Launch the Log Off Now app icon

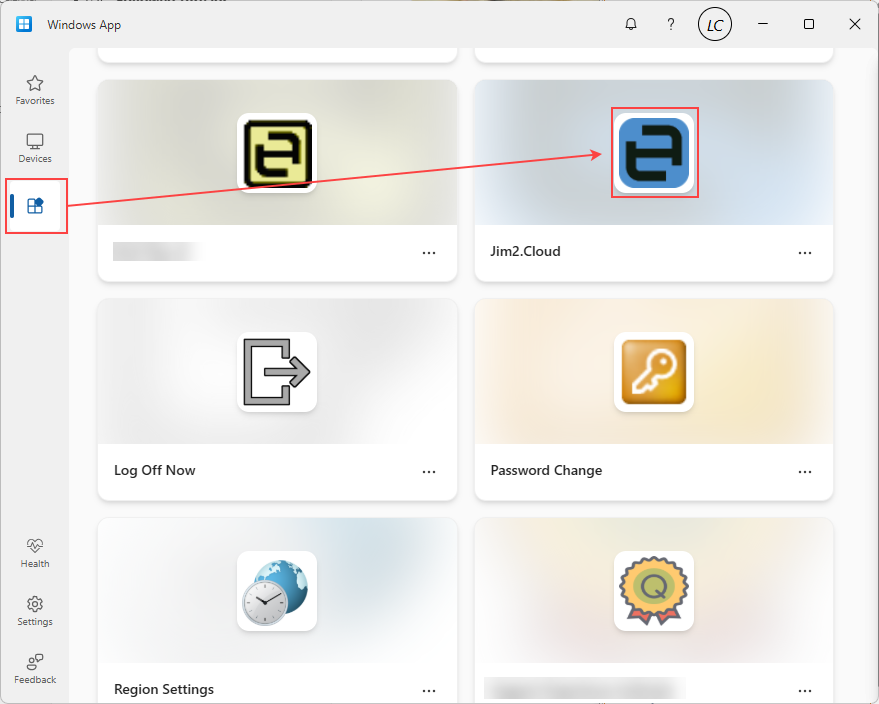point(277,371)
